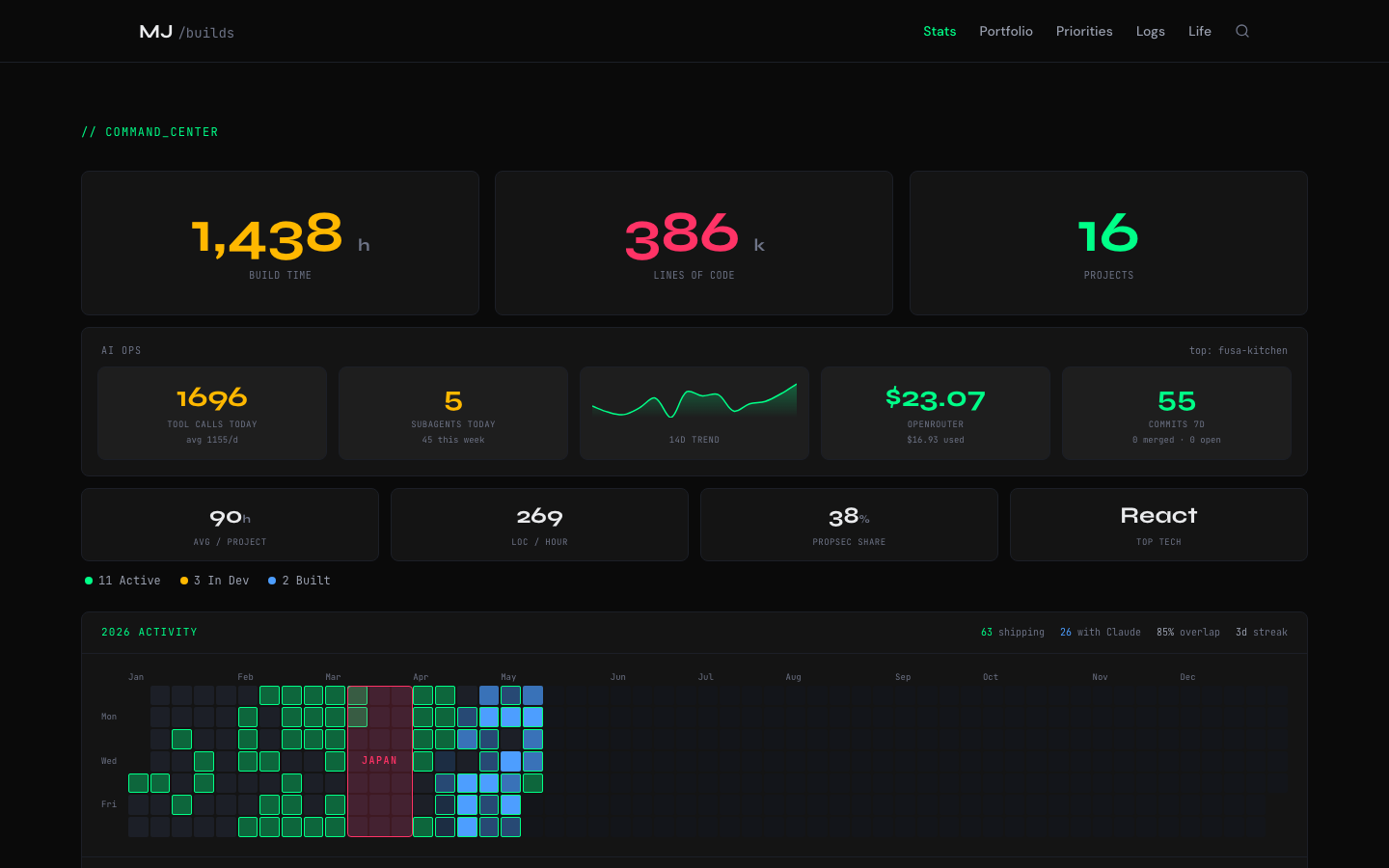Open the 14D Trend sparkline chart

tap(694, 413)
